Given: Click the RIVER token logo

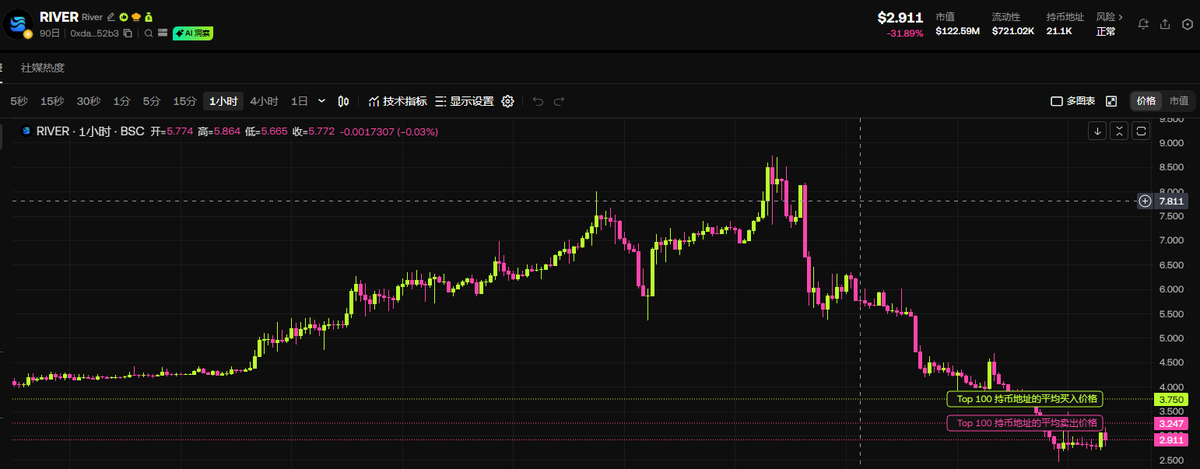Looking at the screenshot, I should (x=20, y=24).
